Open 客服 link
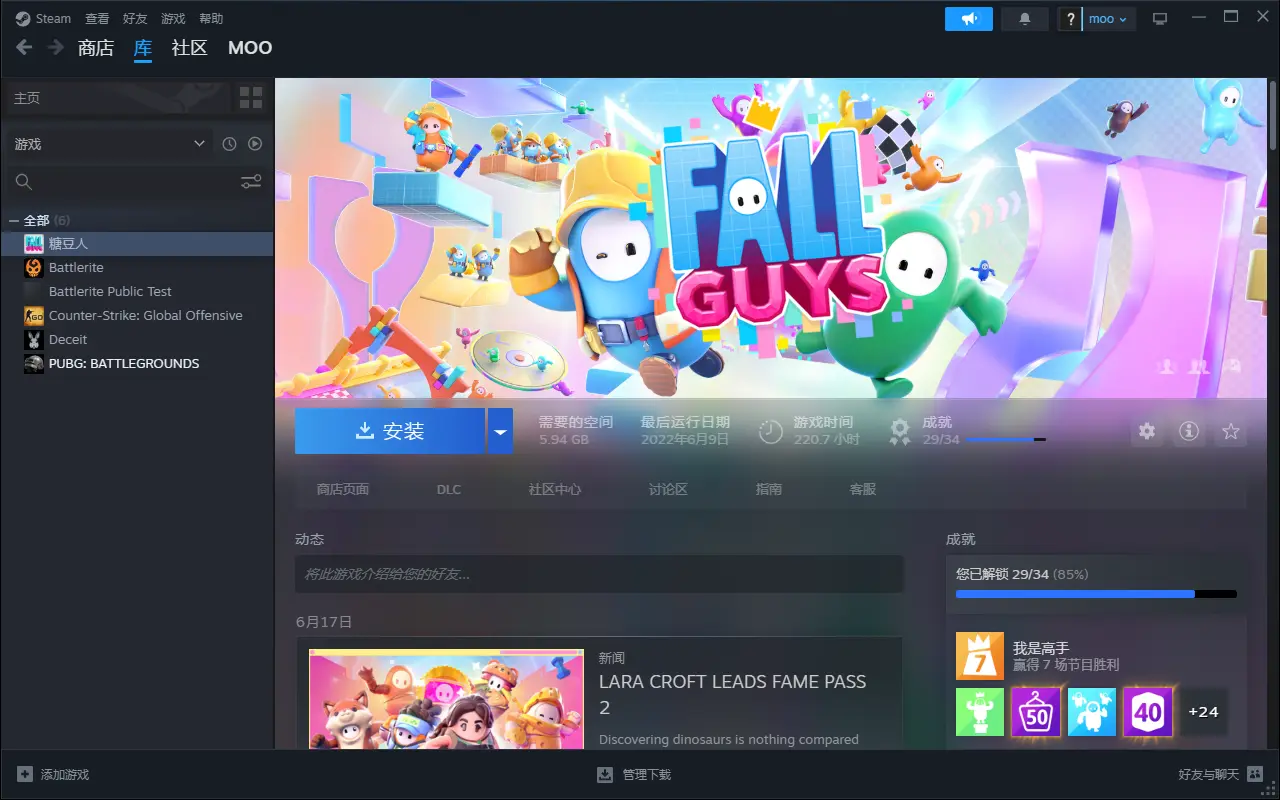The height and width of the screenshot is (800, 1280). coord(863,489)
